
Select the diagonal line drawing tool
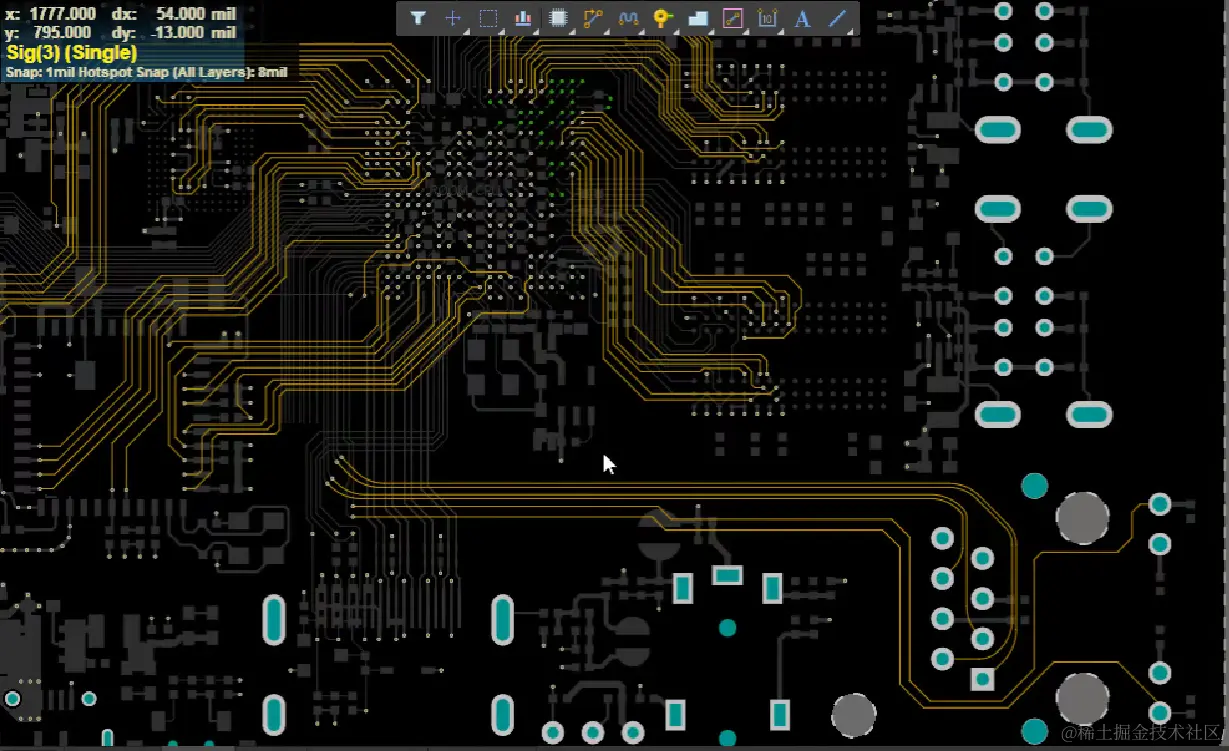(x=838, y=18)
